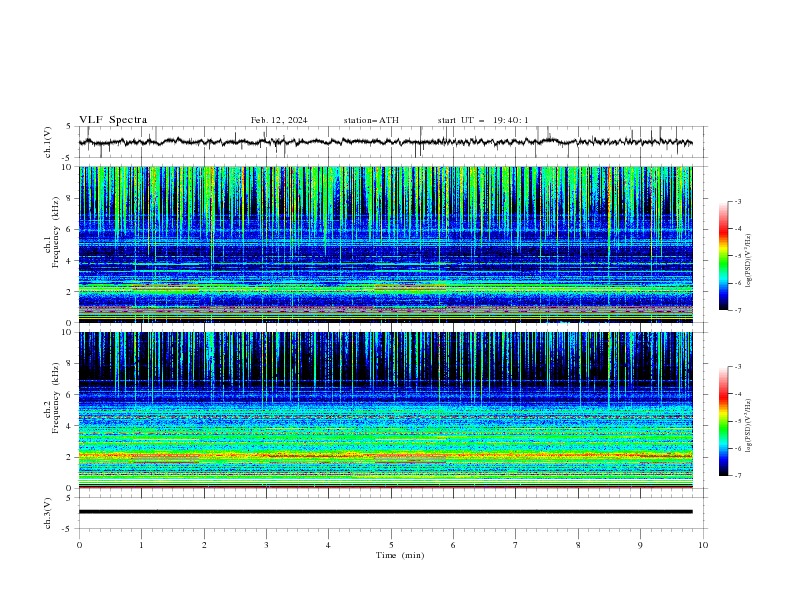Click inside the ch.2 spectrogram panel
Screen dimensions: 792x612
(x=385, y=410)
